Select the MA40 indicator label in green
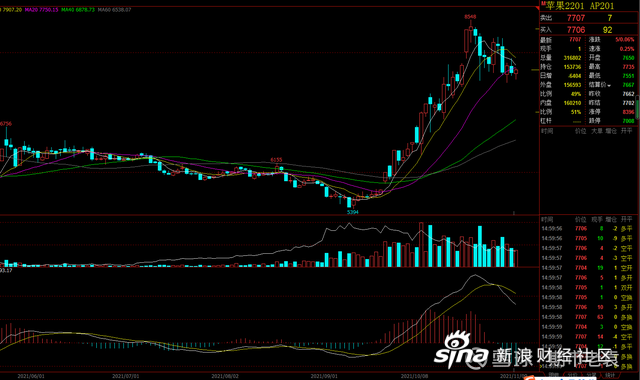Viewport: 640px width, 380px height. [x=78, y=9]
